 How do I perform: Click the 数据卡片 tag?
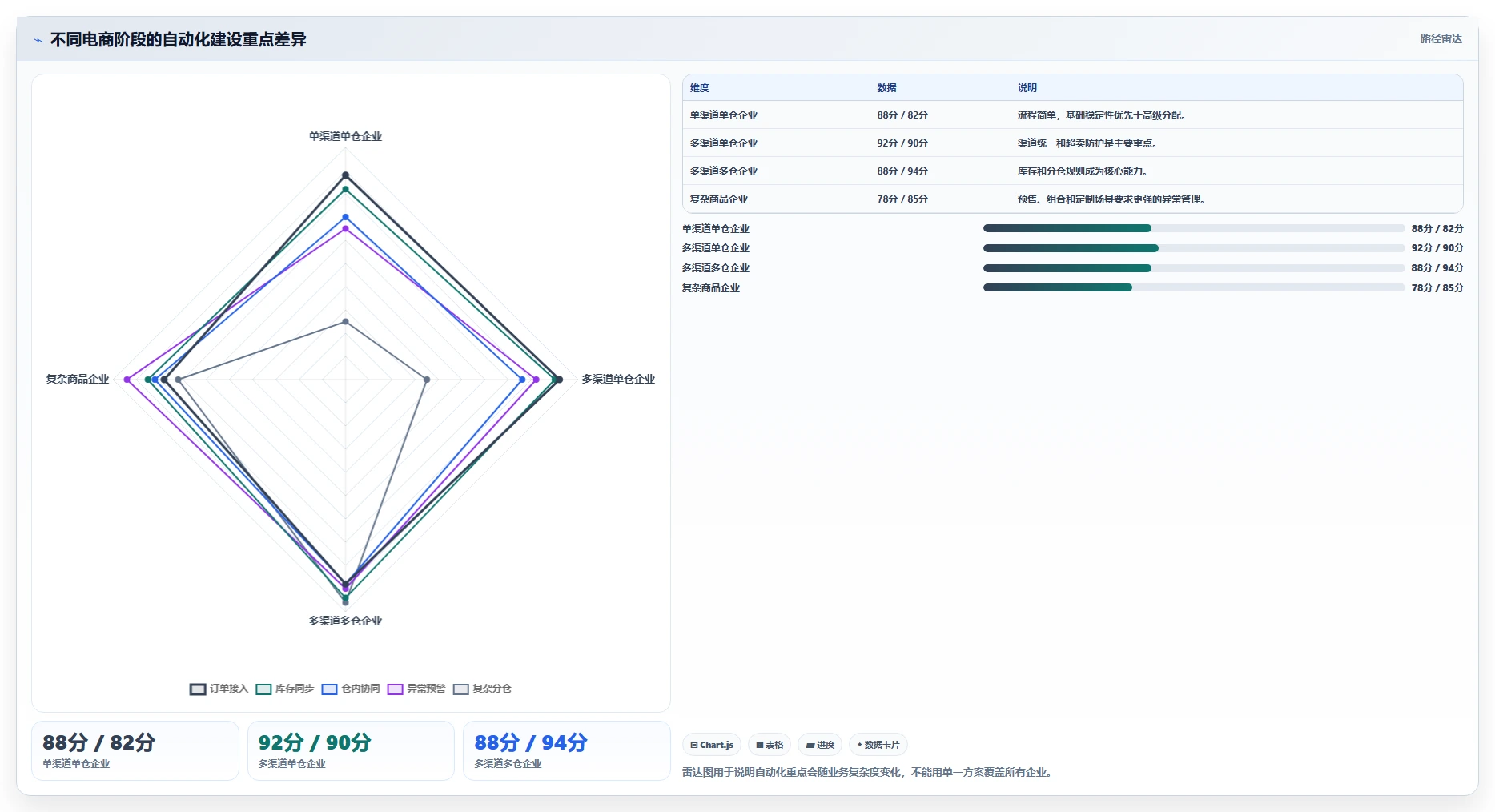coord(878,745)
